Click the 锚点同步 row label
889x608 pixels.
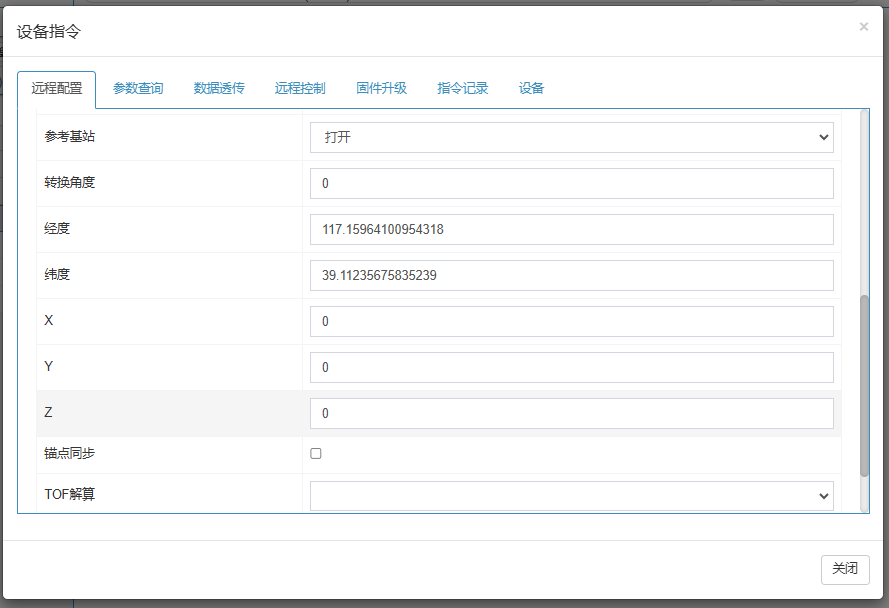[x=70, y=453]
